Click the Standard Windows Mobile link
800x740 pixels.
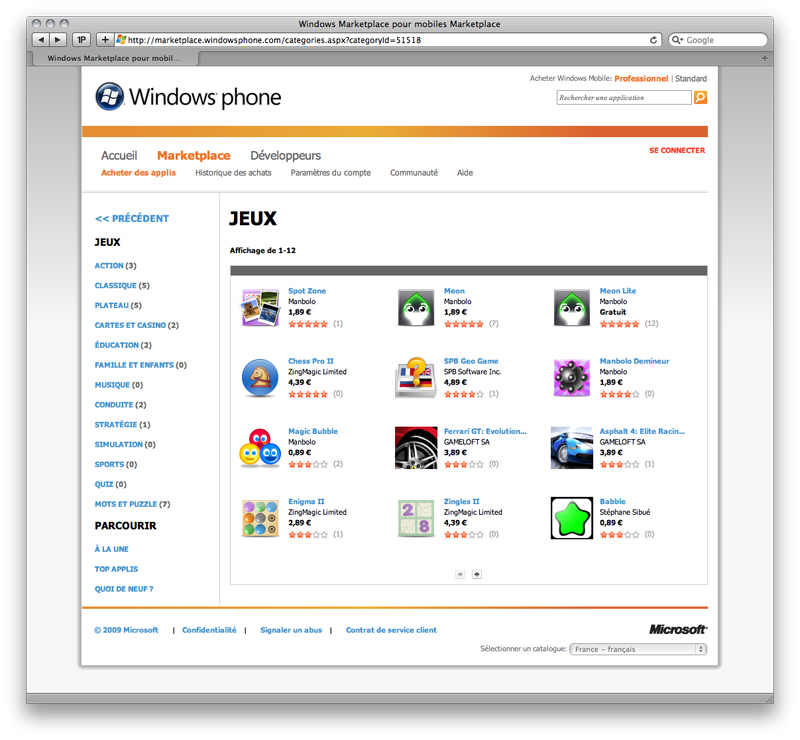pyautogui.click(x=691, y=79)
